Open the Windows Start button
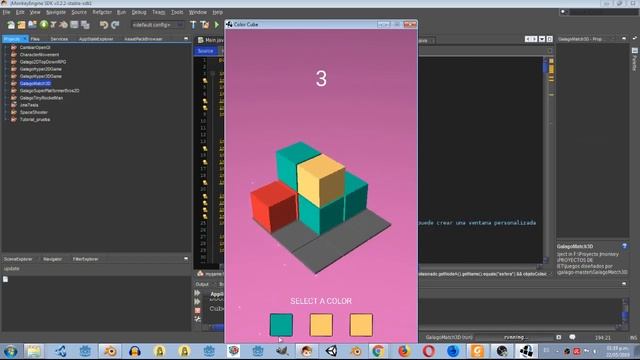The width and height of the screenshot is (640, 360). tap(11, 351)
